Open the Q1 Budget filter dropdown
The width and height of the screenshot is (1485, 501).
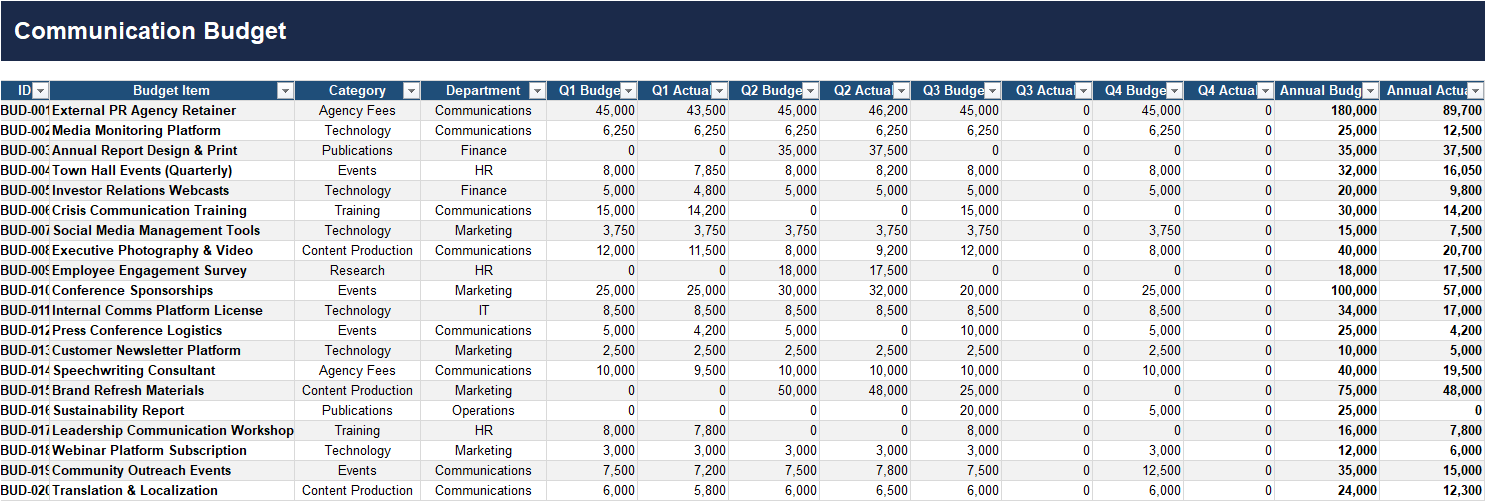pos(628,91)
